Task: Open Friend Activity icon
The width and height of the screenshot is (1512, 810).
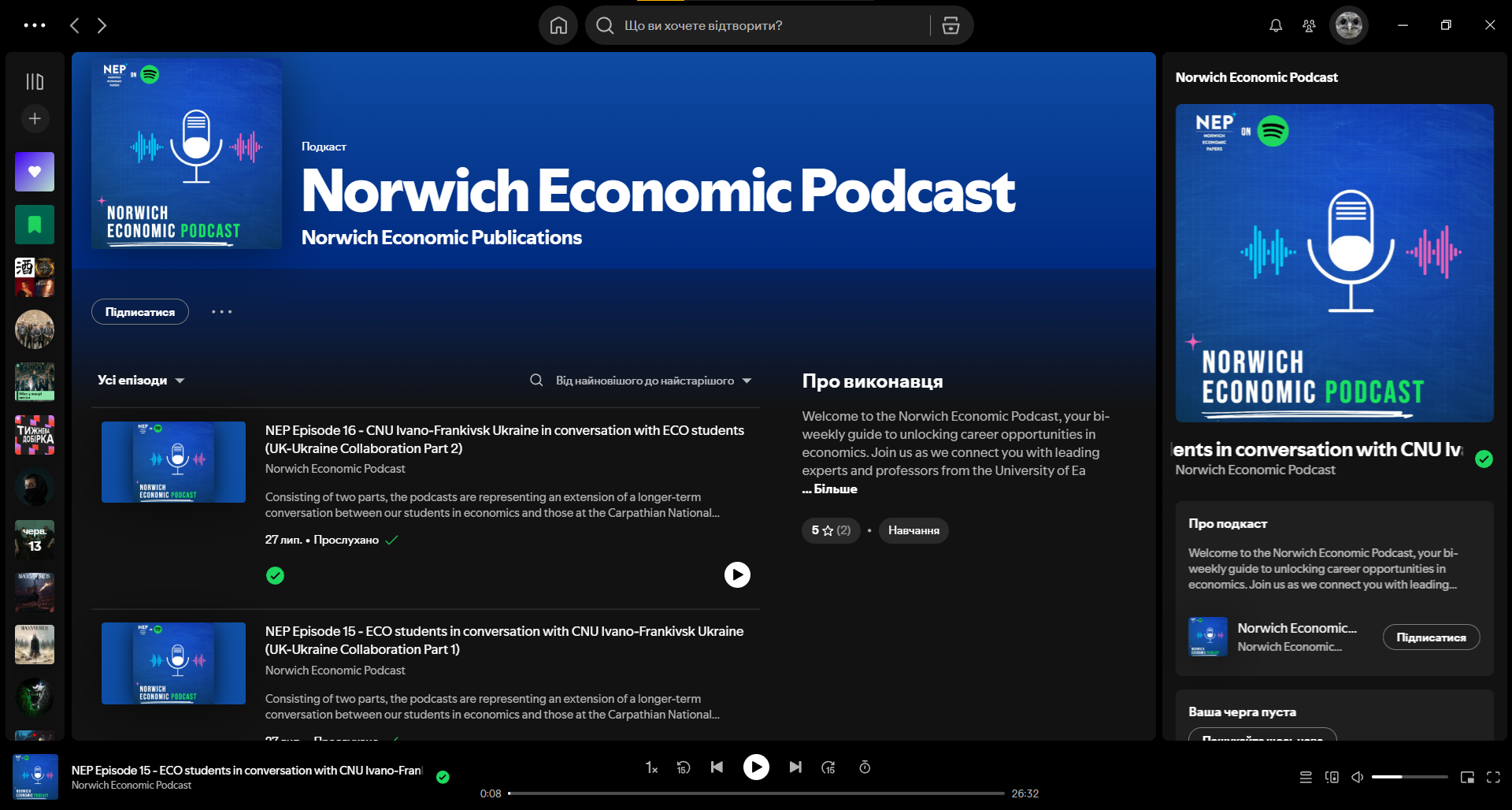Action: (x=1309, y=25)
